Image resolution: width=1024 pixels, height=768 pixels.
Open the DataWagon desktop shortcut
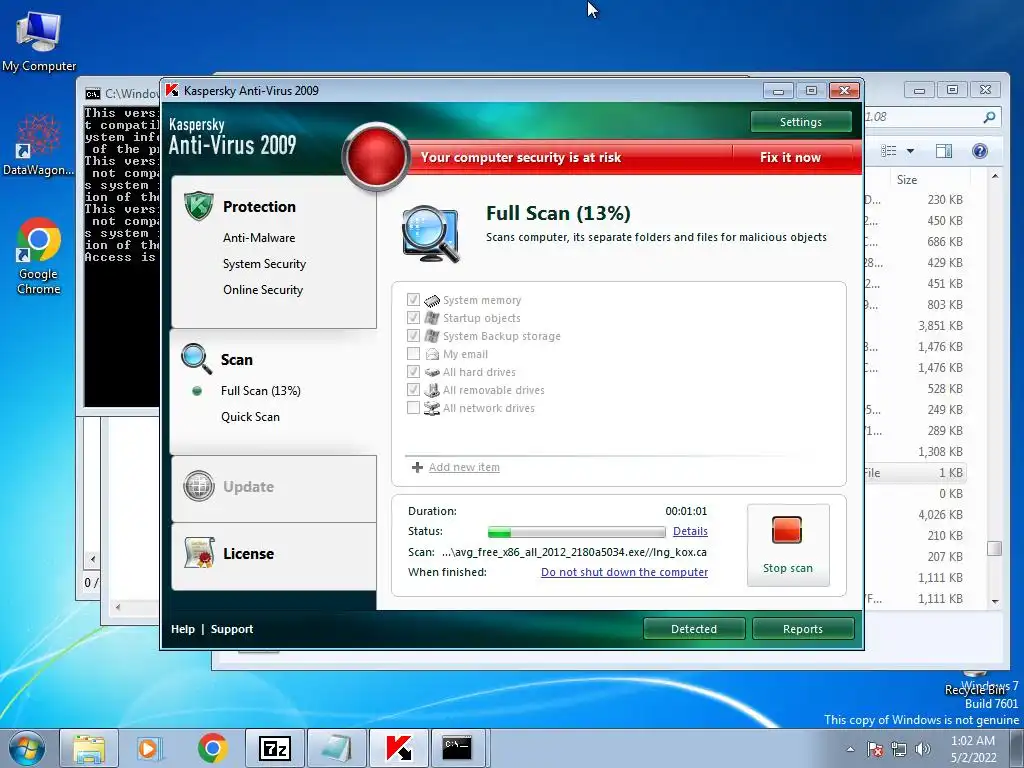tap(39, 145)
